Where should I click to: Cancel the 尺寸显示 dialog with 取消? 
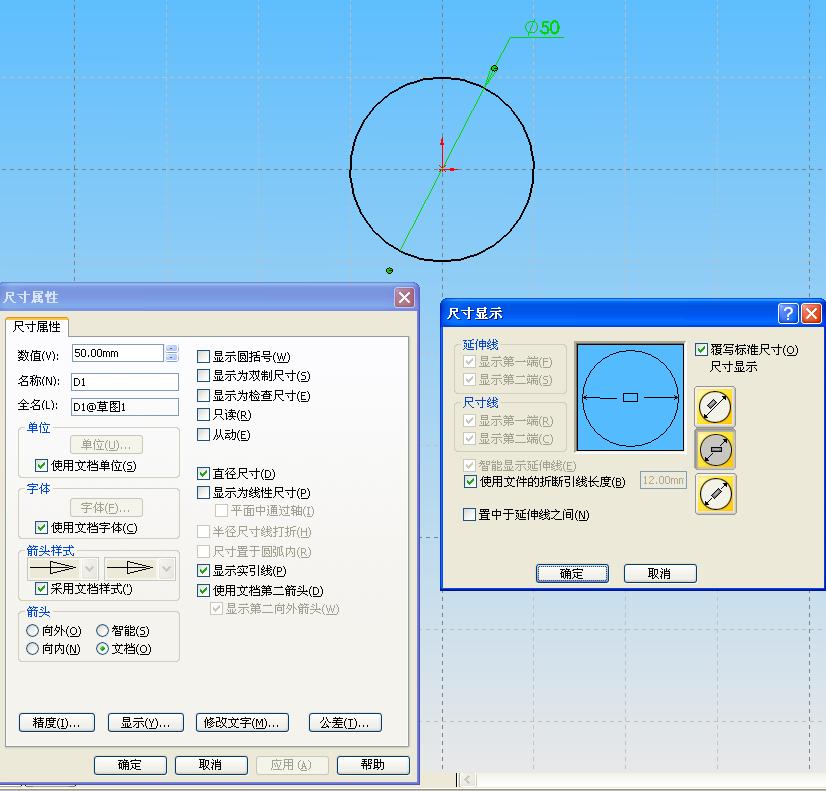[660, 574]
